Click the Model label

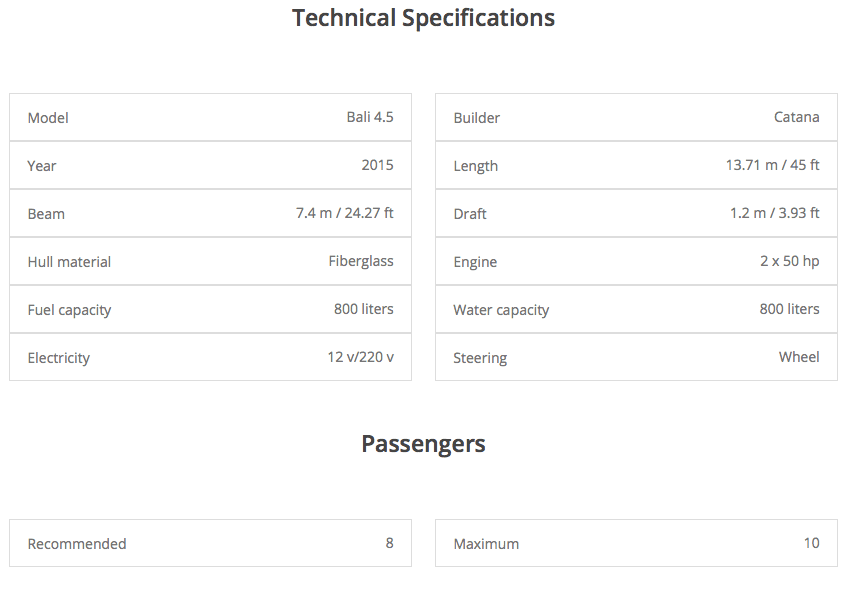pyautogui.click(x=48, y=118)
